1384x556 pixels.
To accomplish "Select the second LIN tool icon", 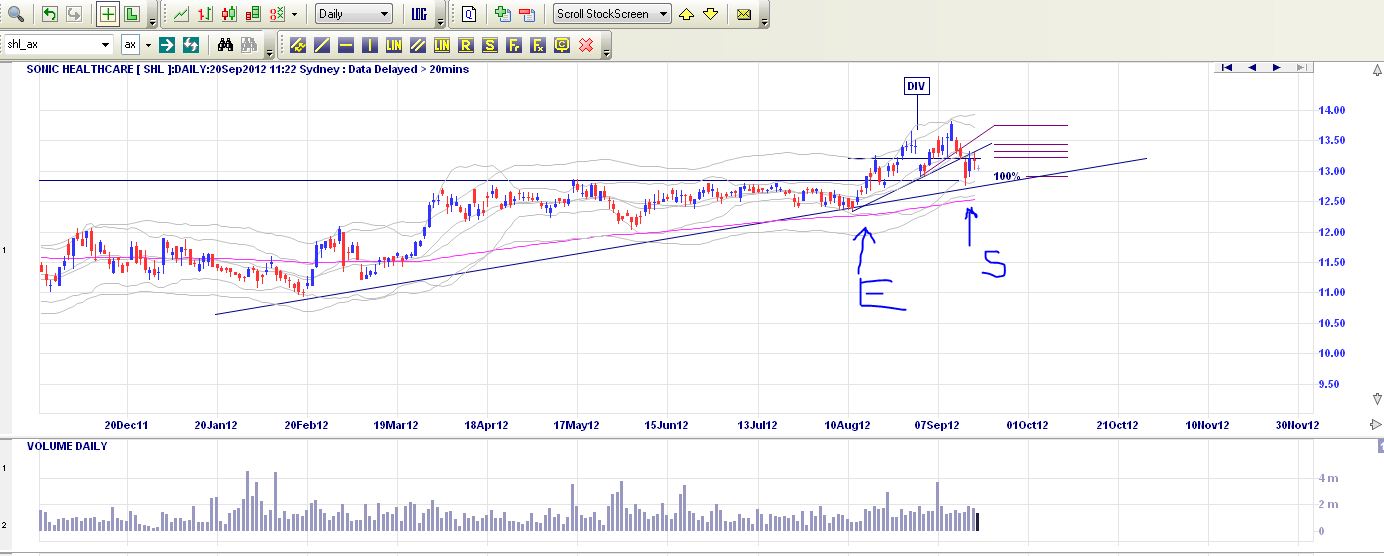I will (441, 45).
